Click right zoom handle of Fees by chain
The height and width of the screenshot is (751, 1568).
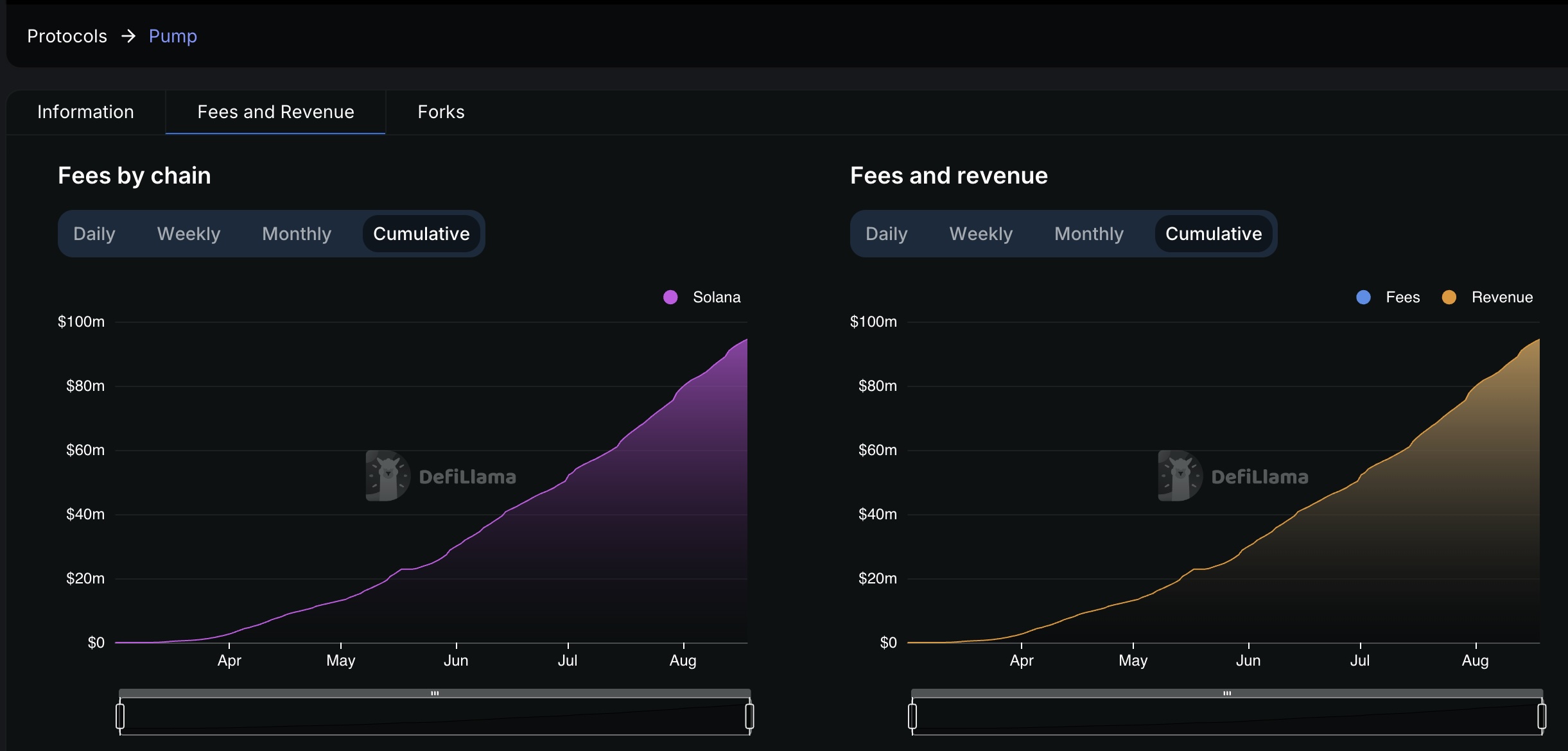tap(749, 716)
